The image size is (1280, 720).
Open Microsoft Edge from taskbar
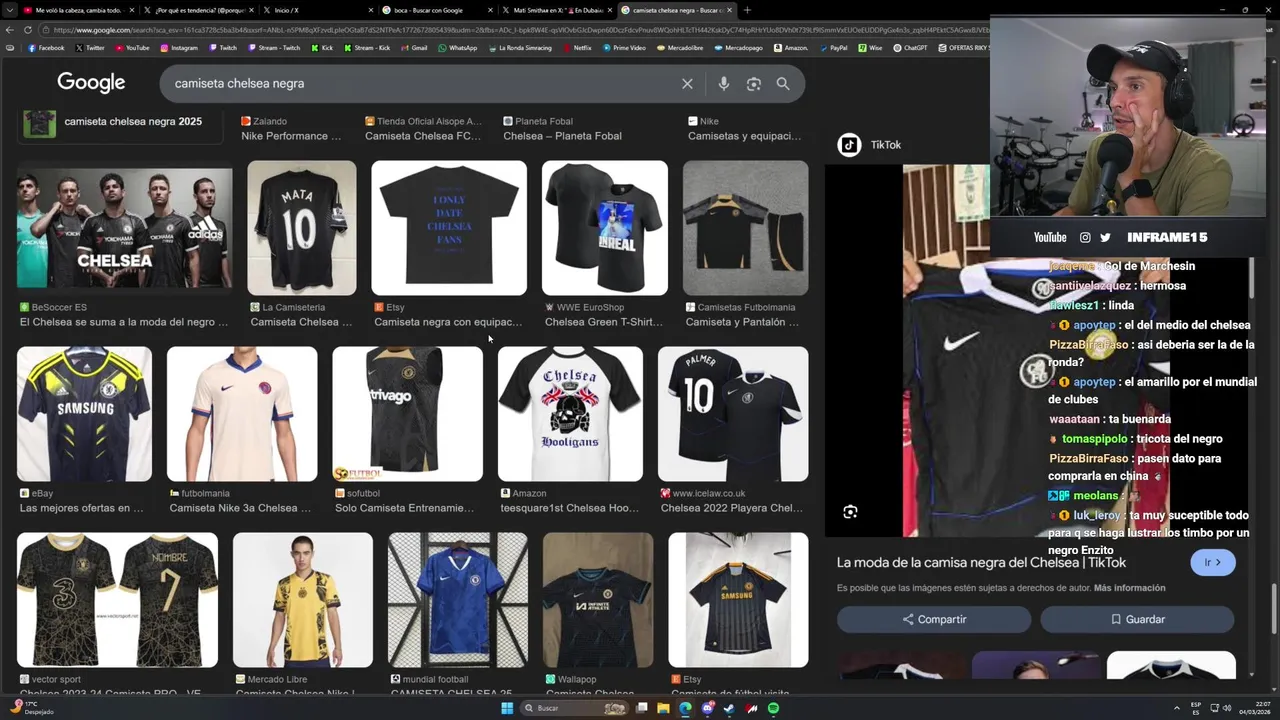pos(685,708)
